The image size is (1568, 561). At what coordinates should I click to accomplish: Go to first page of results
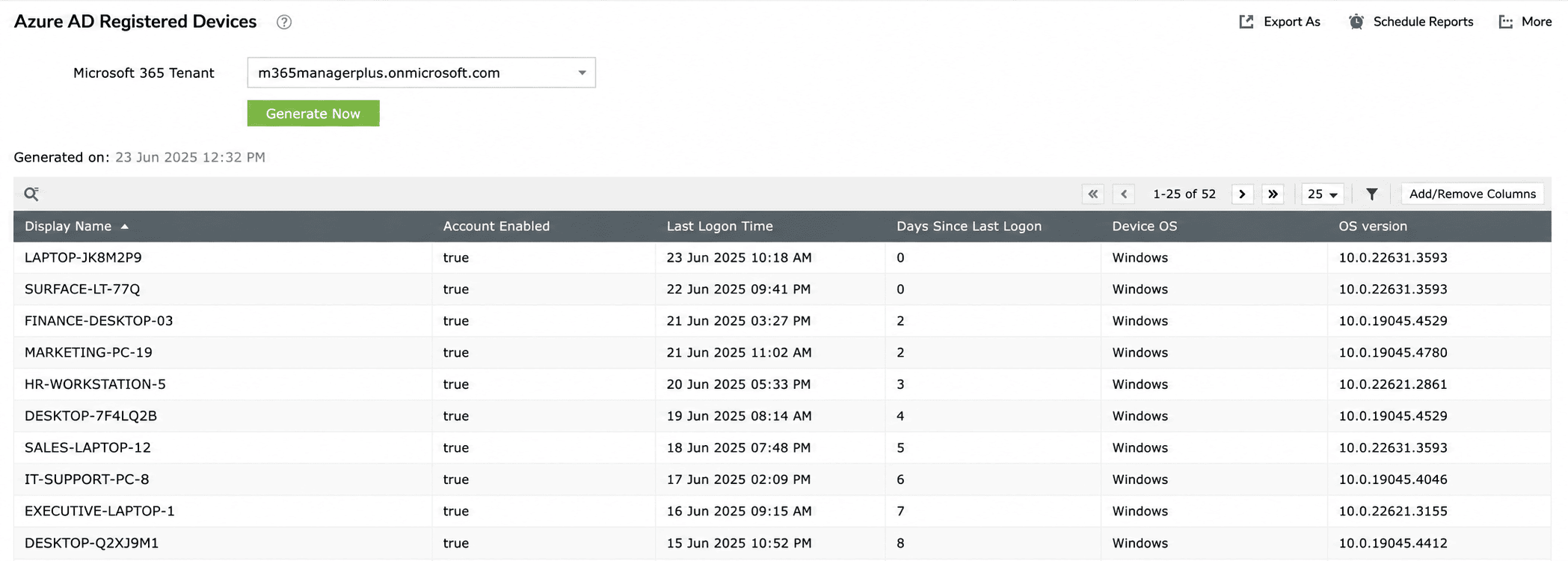coord(1092,194)
